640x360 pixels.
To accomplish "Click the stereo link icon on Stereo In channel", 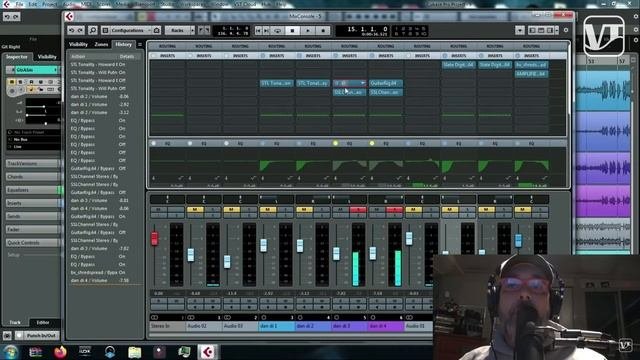I will coord(154,317).
